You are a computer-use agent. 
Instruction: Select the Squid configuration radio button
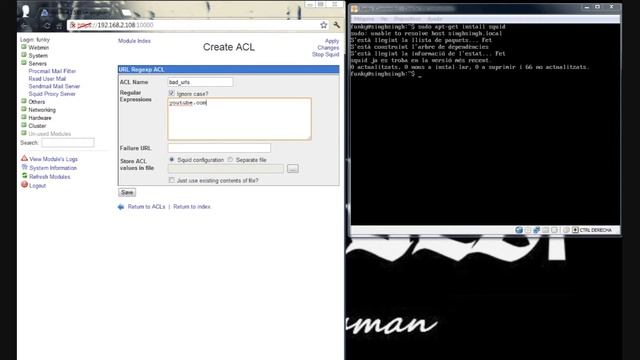[x=171, y=160]
